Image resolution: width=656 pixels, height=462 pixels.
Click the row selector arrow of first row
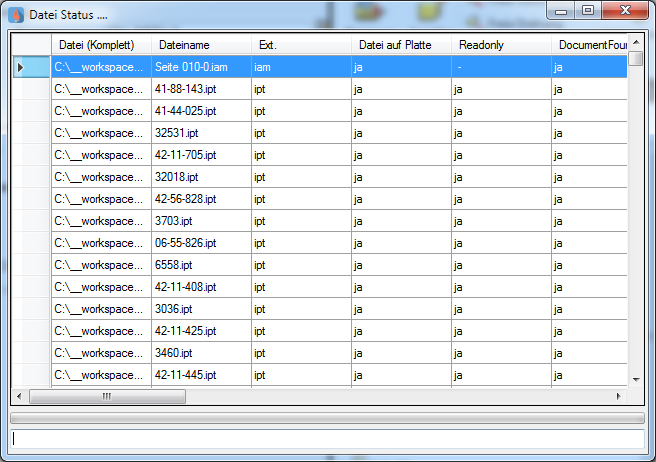20,67
